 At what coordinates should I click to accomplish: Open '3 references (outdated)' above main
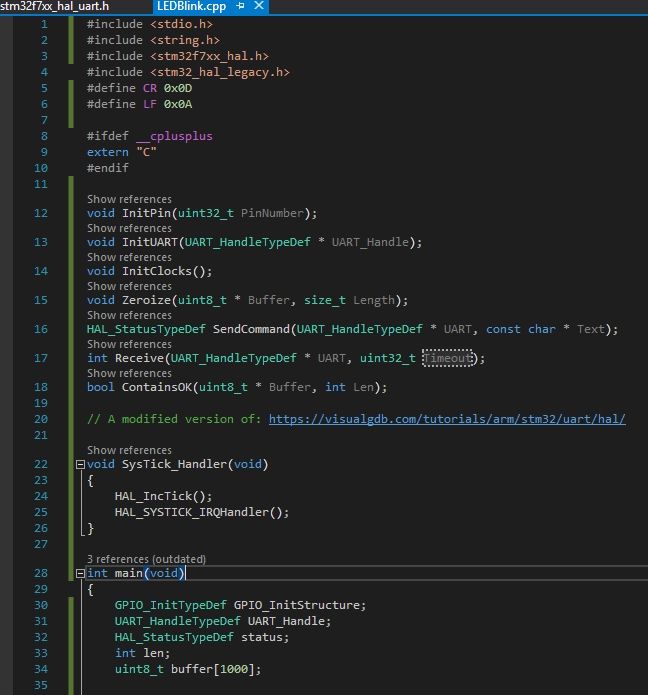click(146, 559)
